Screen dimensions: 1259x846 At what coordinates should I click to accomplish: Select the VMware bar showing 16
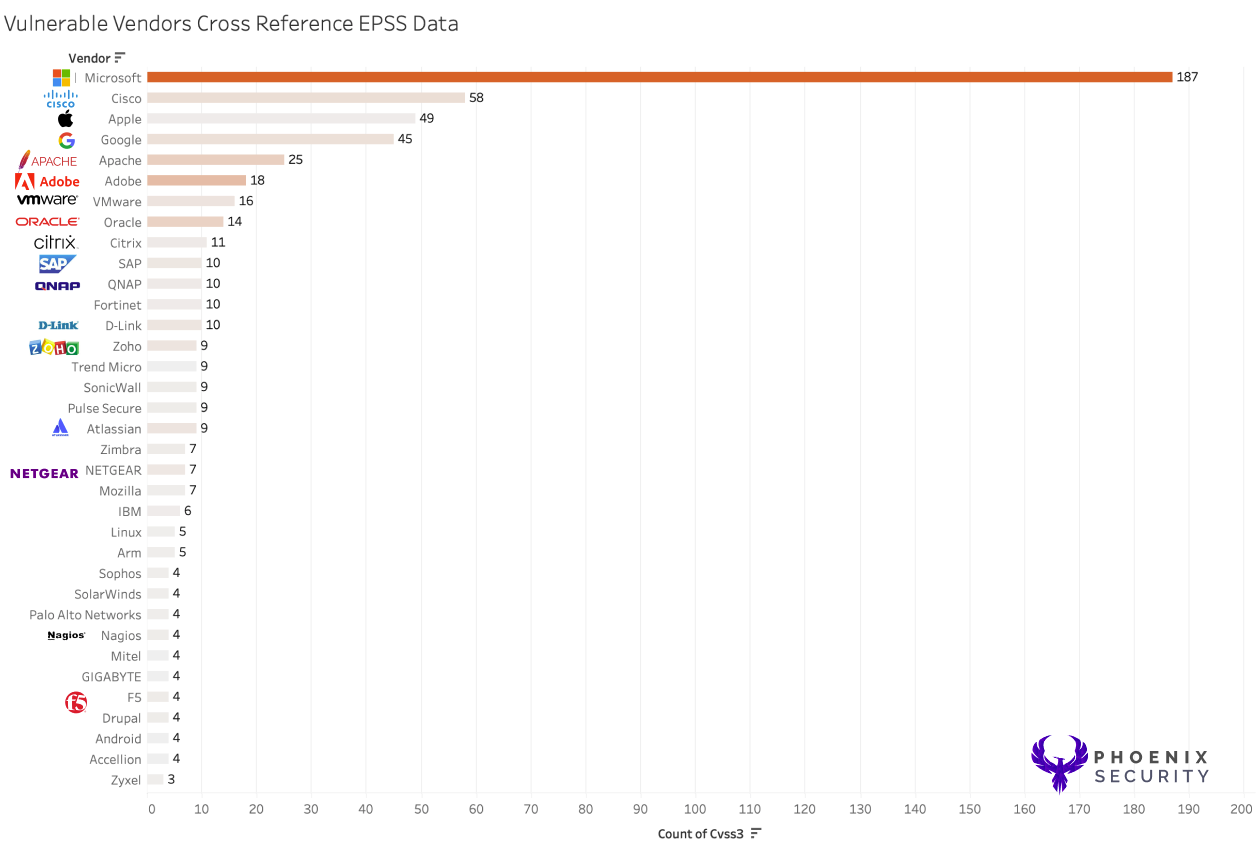(191, 201)
